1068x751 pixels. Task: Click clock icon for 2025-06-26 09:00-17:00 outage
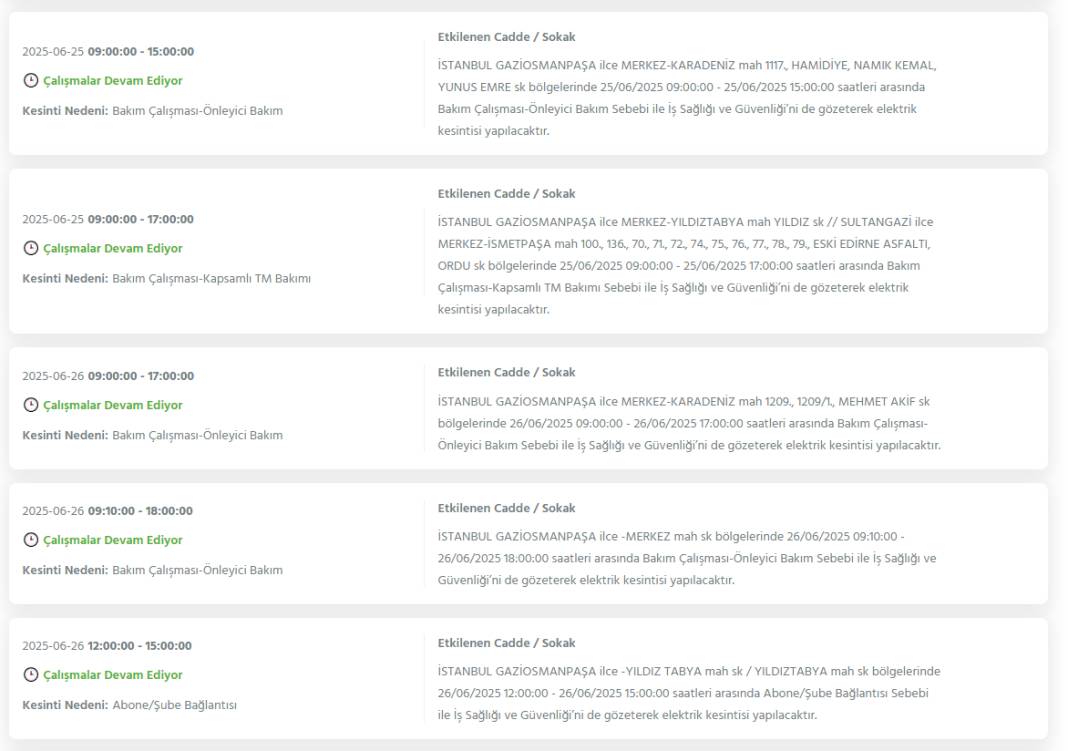(31, 404)
